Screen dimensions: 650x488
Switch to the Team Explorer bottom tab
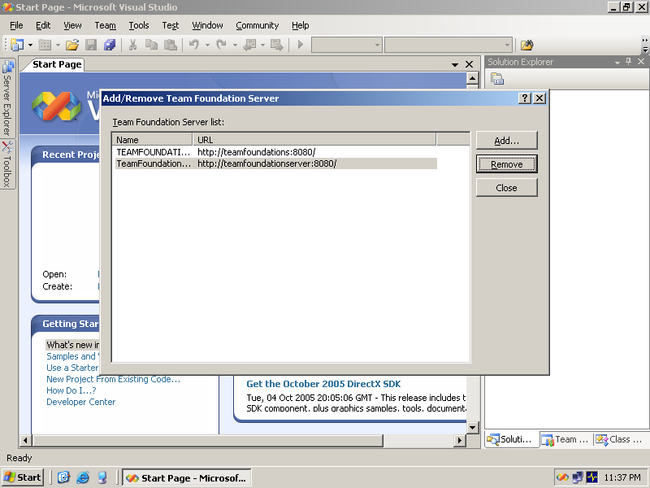pyautogui.click(x=565, y=439)
